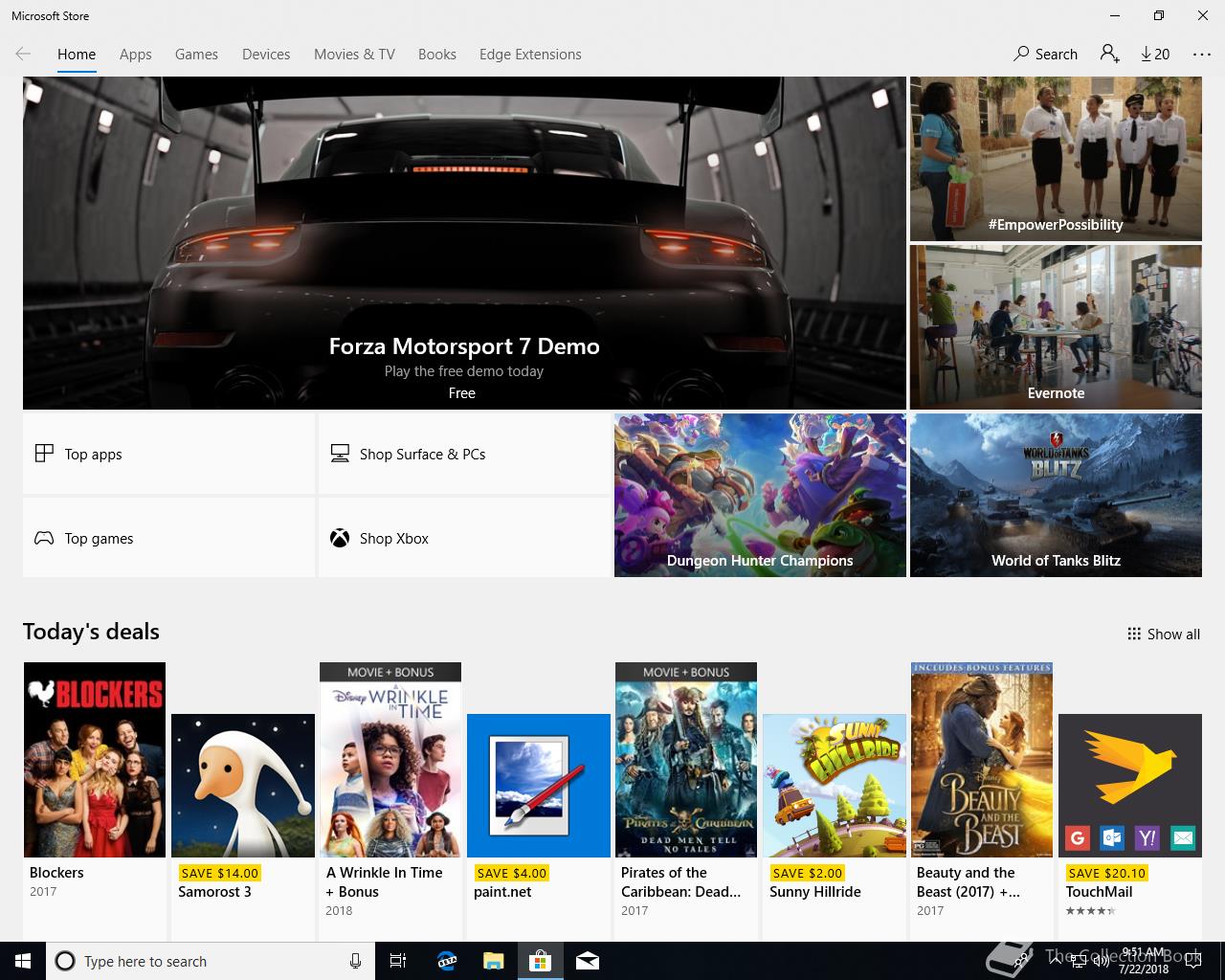Screen dimensions: 1225x980
Task: Open the Sunny Hillride game icon
Action: coord(835,786)
